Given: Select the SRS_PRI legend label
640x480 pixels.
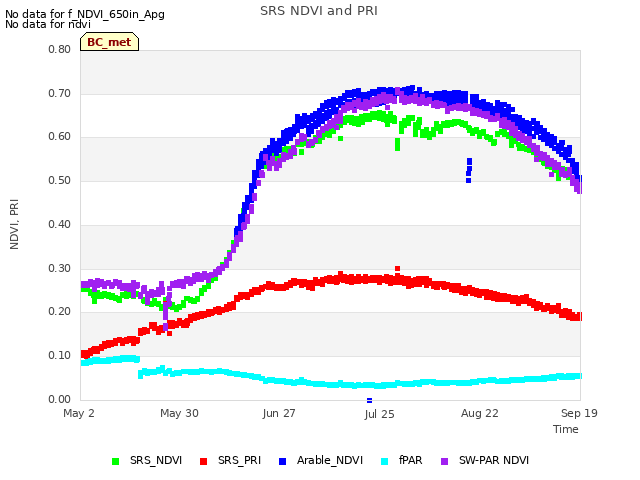Looking at the screenshot, I should pos(239,460).
